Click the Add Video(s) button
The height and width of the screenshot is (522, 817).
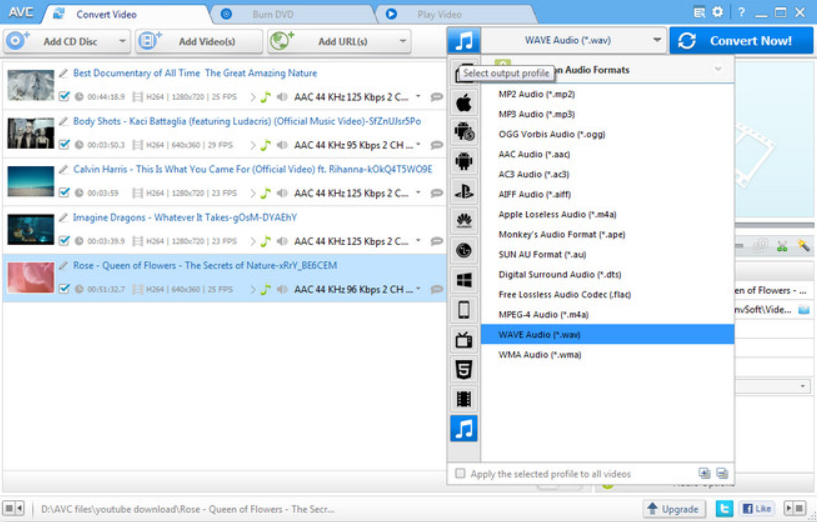[199, 41]
